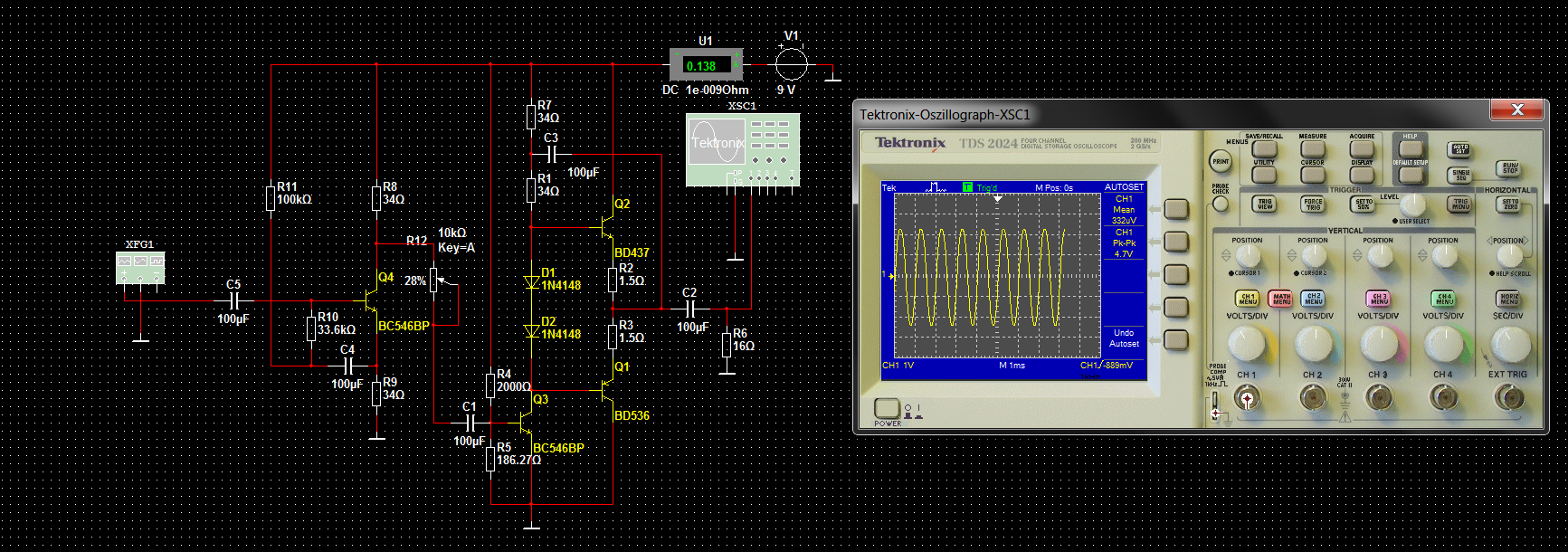Click the Q2 BD437 transistor symbol
Screen dimensions: 1568x552
[x=608, y=226]
